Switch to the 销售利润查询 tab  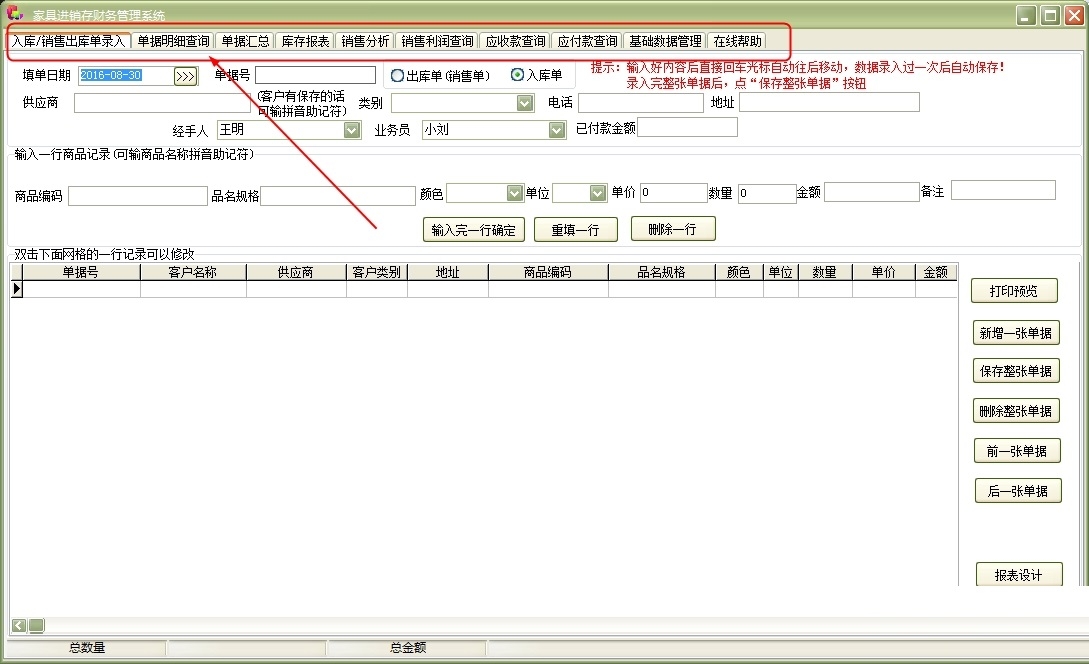pos(437,41)
